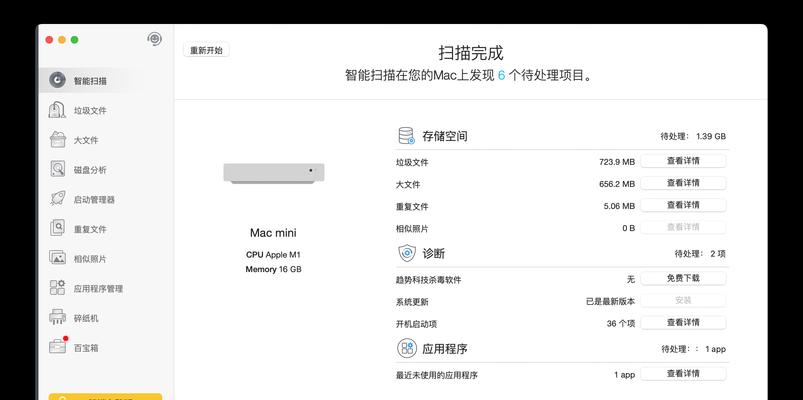Select the 智能扫描 smart scan icon
The height and width of the screenshot is (400, 803).
coord(57,80)
